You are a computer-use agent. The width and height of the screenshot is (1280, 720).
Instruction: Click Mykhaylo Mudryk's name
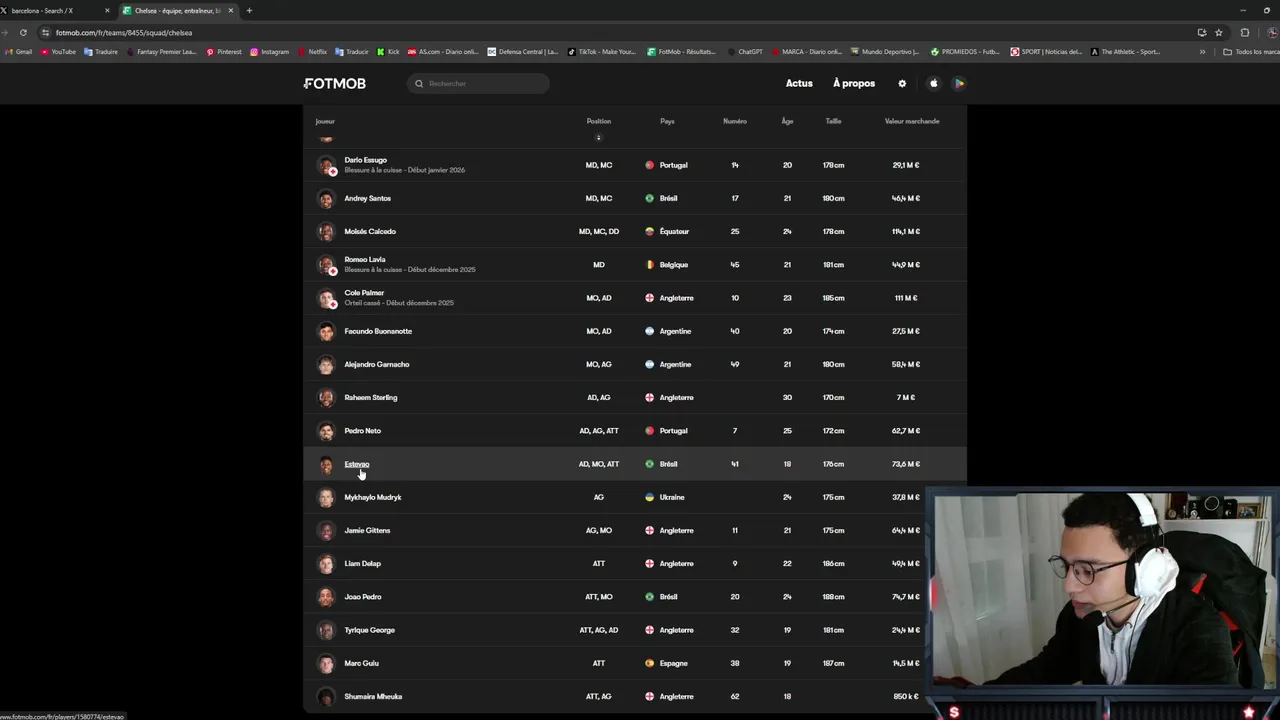[x=373, y=497]
